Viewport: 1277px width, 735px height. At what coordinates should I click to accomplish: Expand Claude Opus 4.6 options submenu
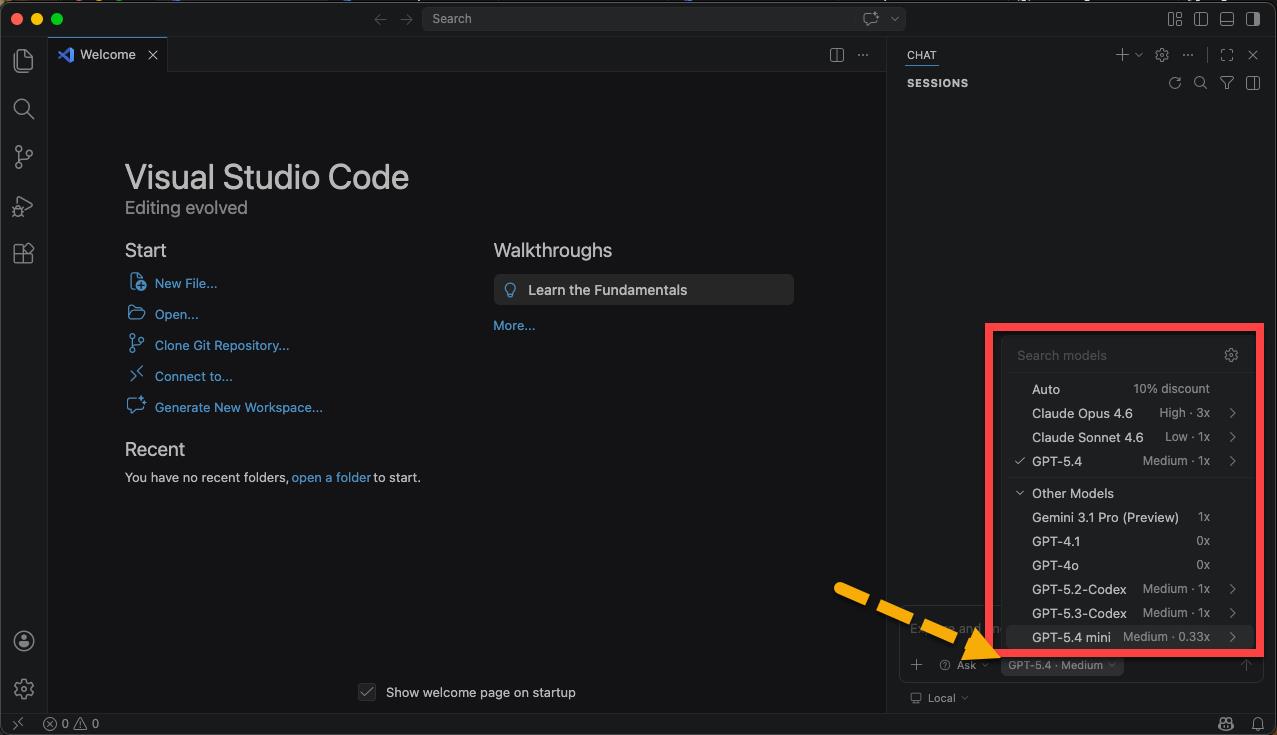(1232, 413)
